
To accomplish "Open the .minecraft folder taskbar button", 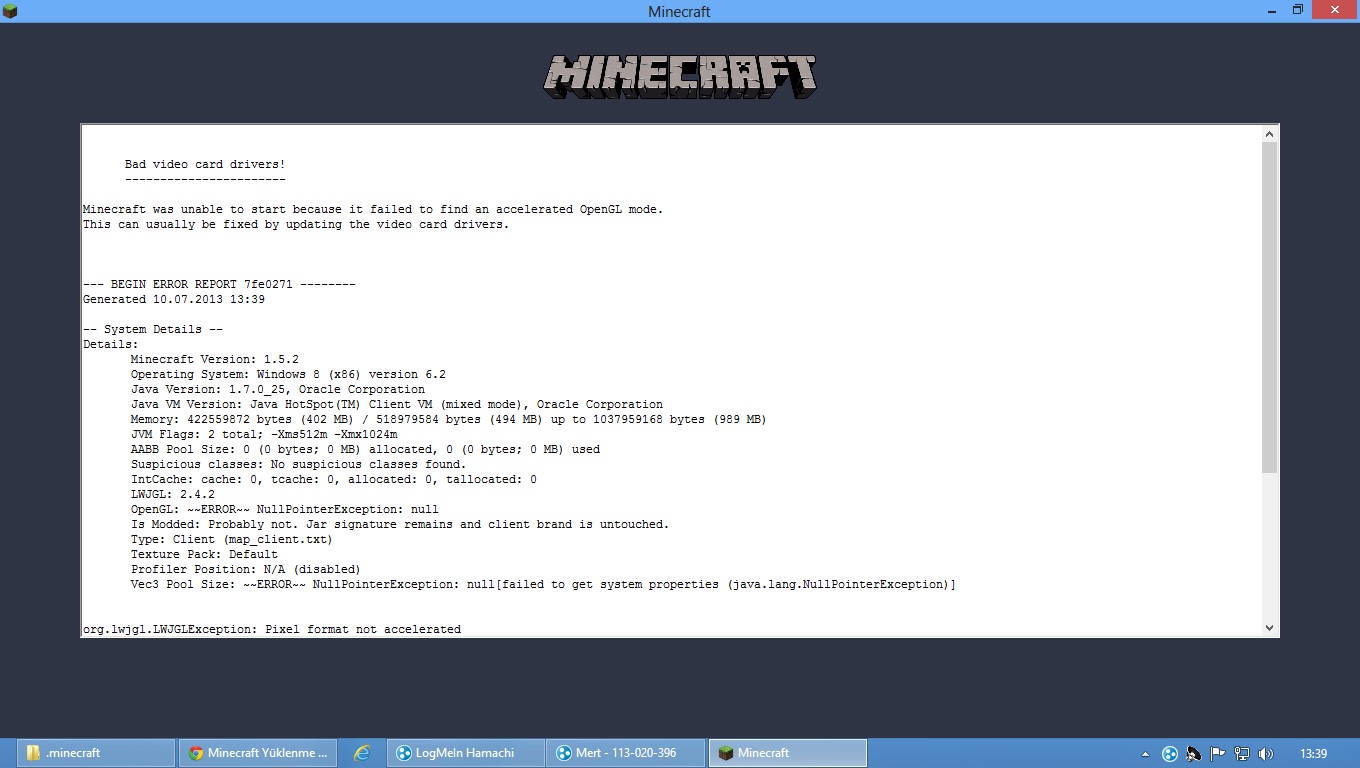I will [96, 753].
